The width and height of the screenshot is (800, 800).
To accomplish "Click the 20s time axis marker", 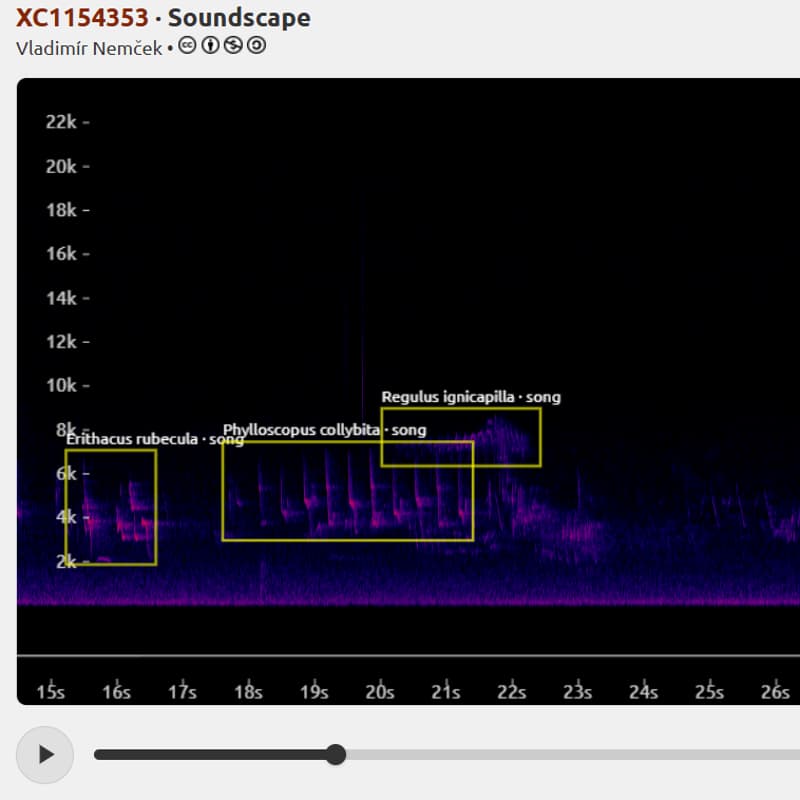I will [380, 691].
